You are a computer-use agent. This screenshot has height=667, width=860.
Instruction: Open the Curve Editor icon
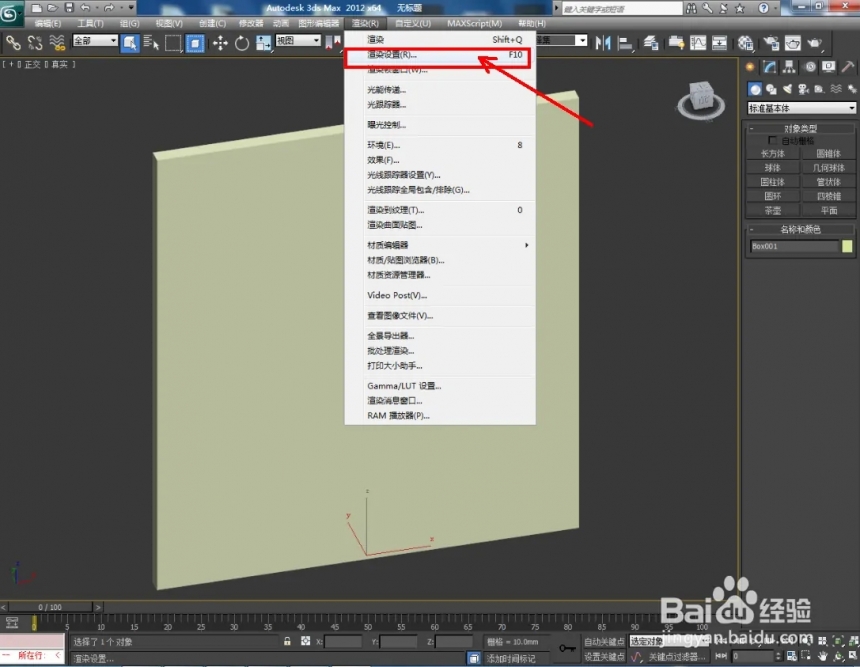click(698, 43)
